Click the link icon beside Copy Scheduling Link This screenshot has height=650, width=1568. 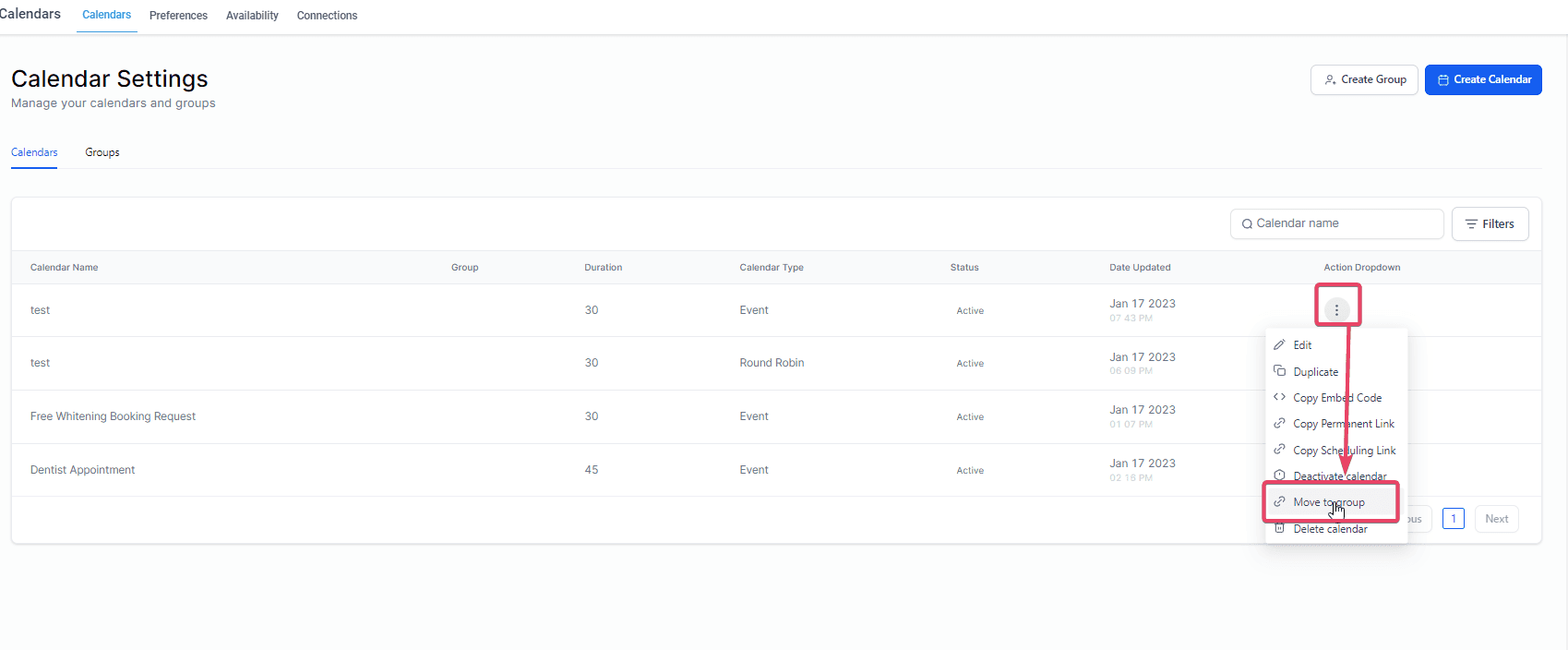1279,450
